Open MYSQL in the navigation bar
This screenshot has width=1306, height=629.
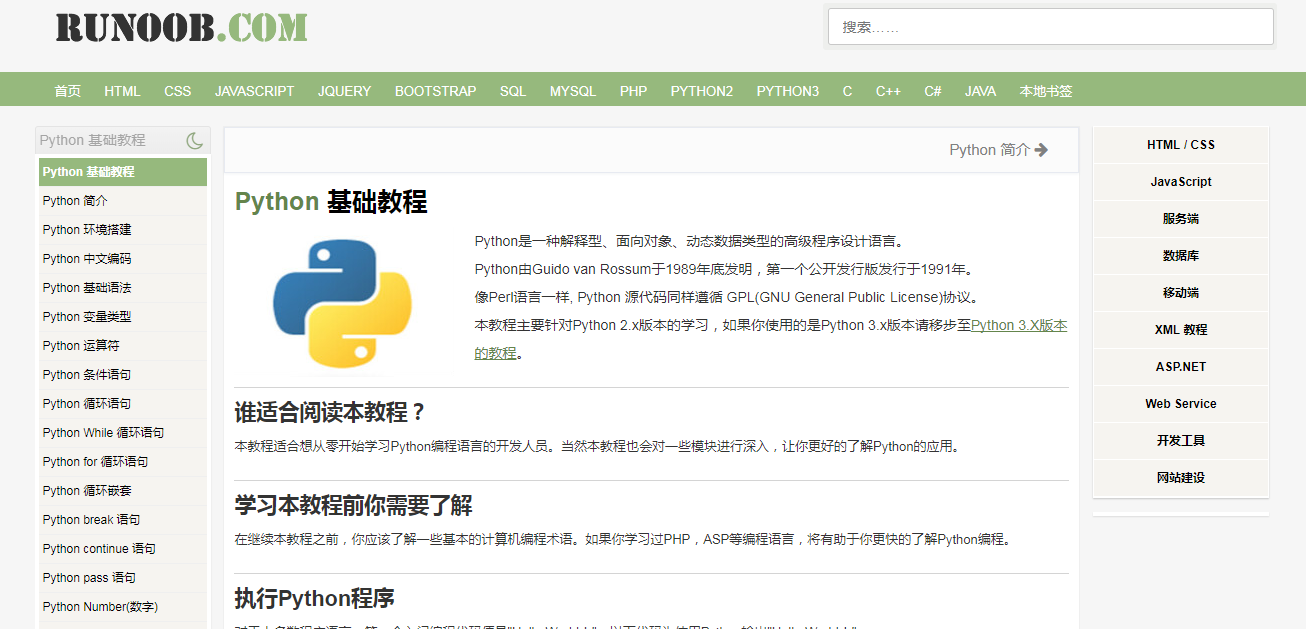573,91
